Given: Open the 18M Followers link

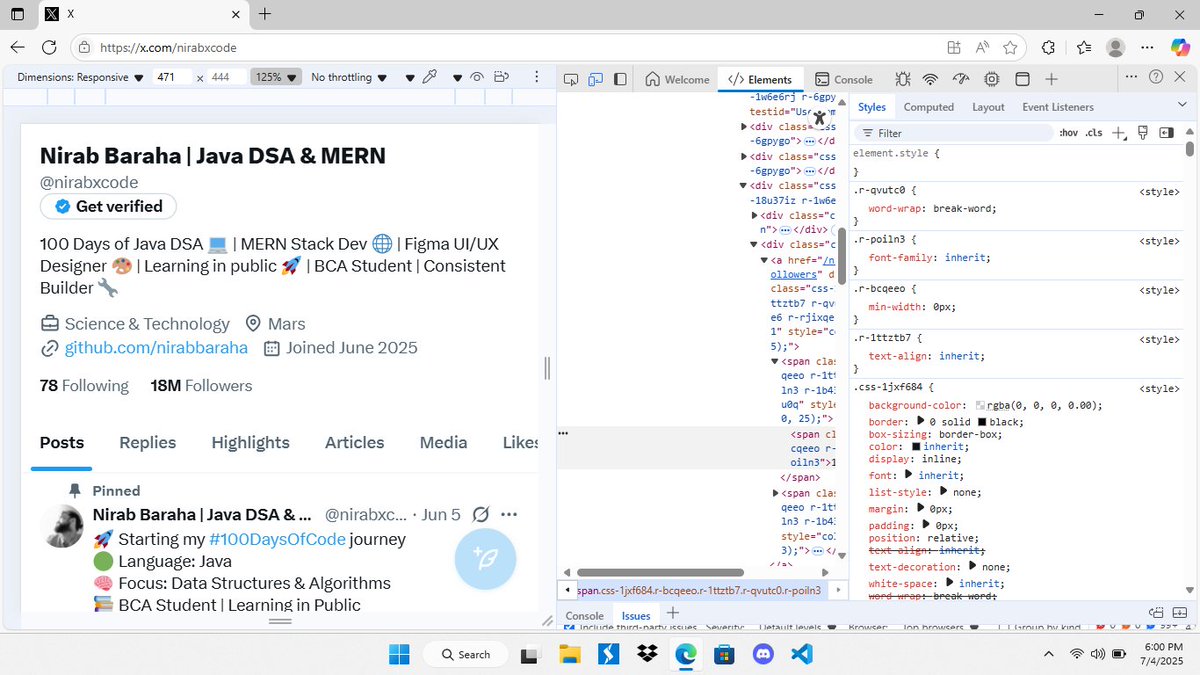Looking at the screenshot, I should point(201,386).
